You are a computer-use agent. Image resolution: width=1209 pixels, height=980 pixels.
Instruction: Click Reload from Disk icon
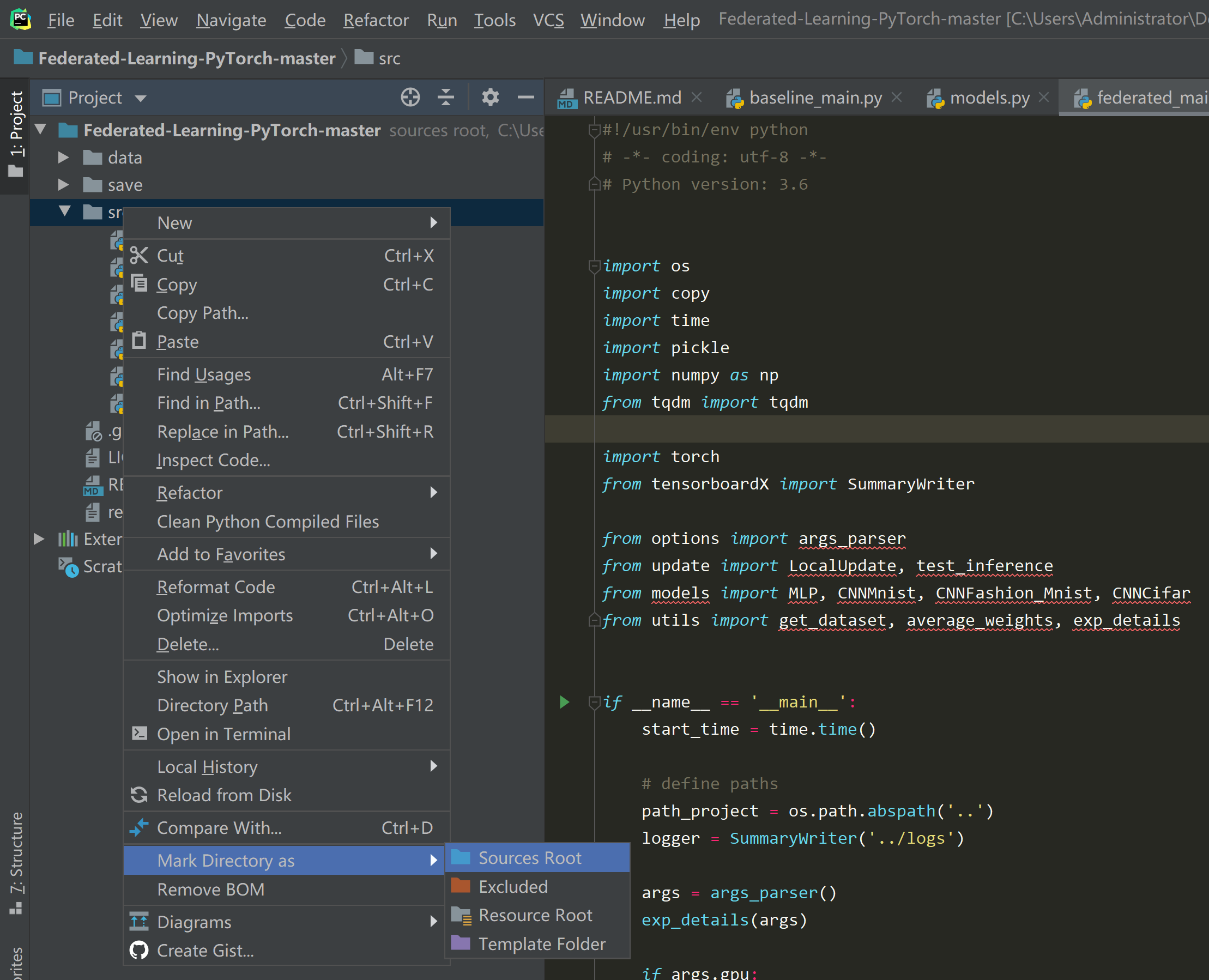tap(139, 795)
